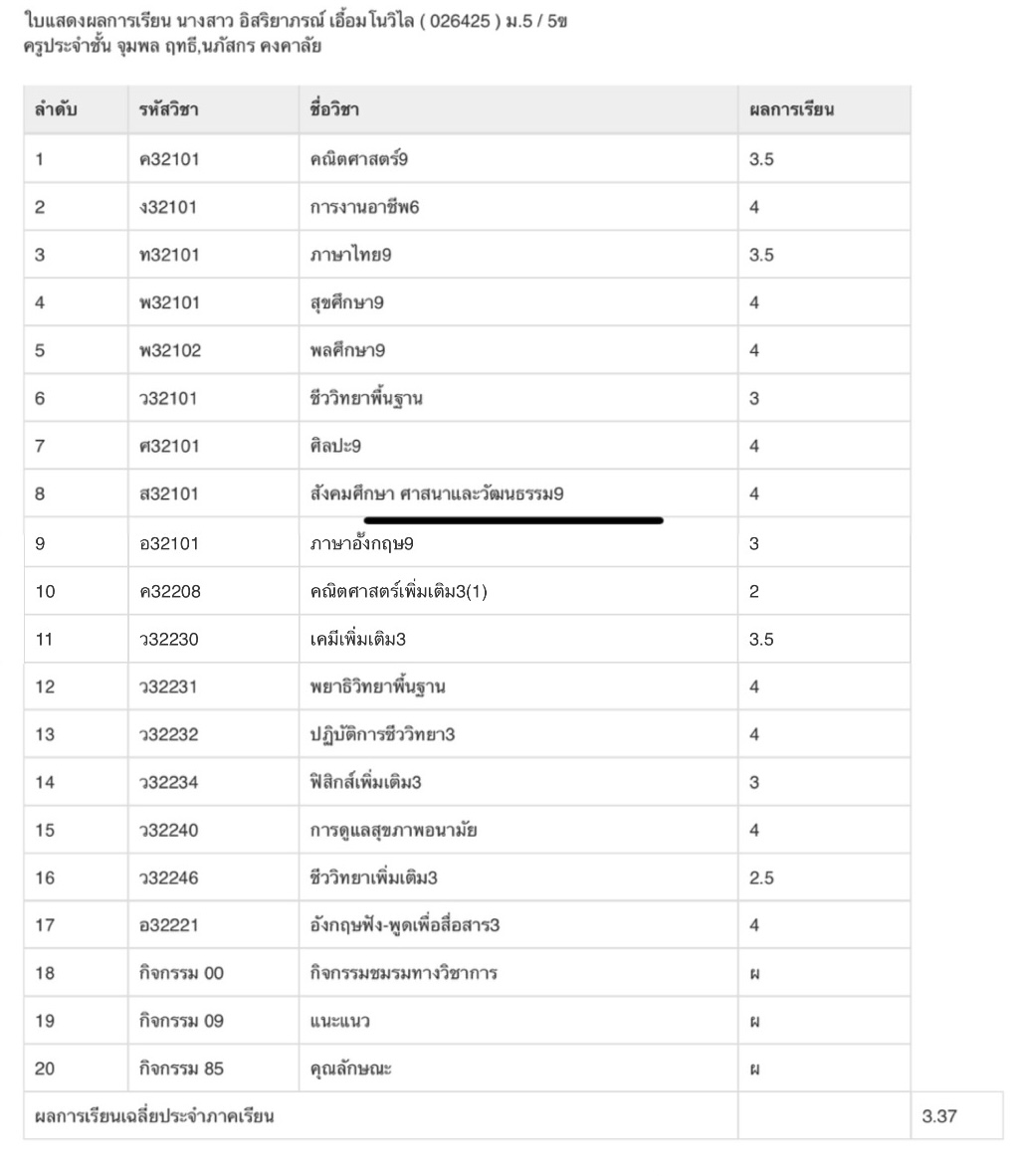This screenshot has width=1017, height=1176.
Task: Click row number 20 in ลำดับ column
Action: tap(45, 1069)
